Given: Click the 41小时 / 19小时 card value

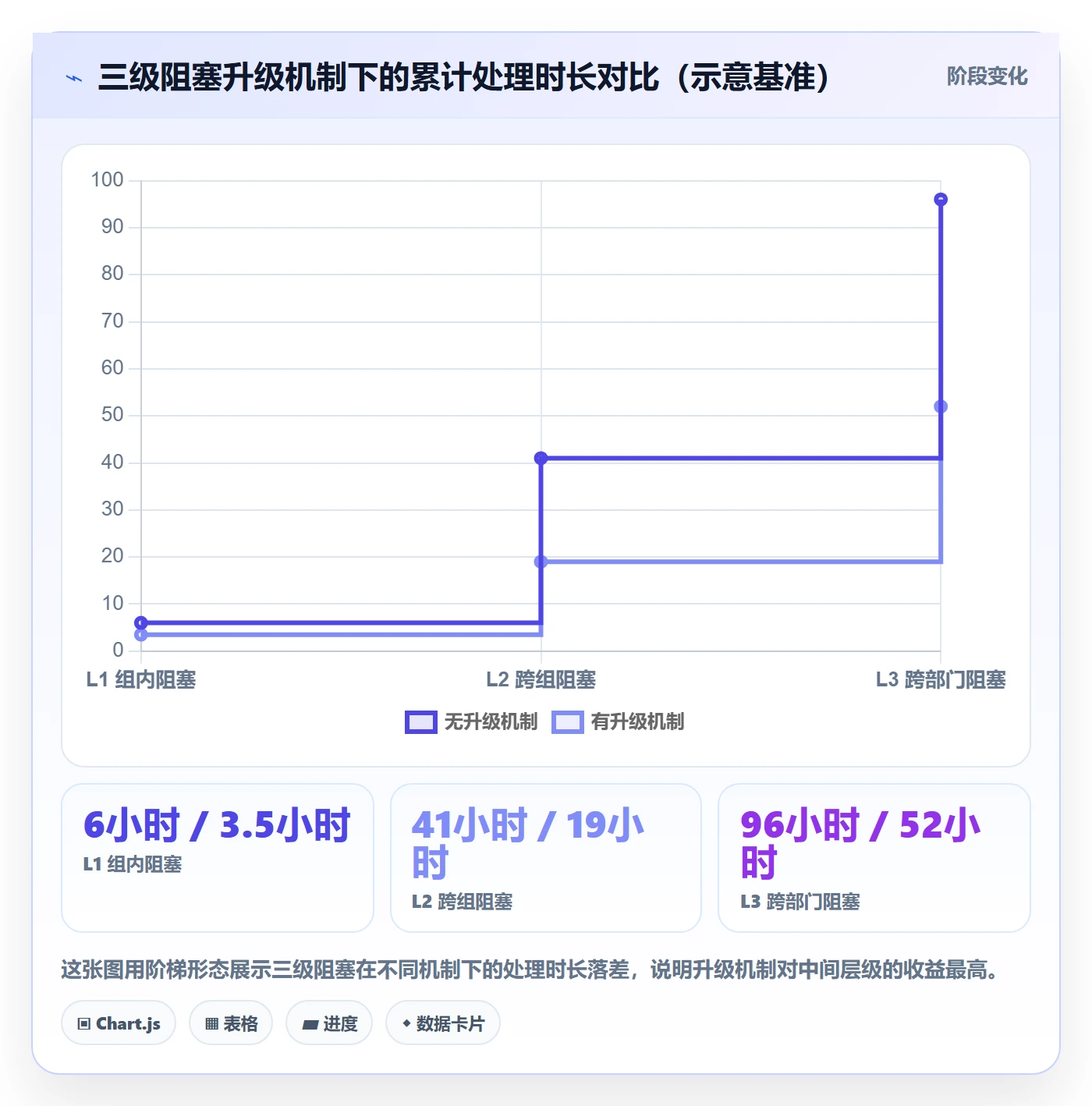Looking at the screenshot, I should (528, 844).
